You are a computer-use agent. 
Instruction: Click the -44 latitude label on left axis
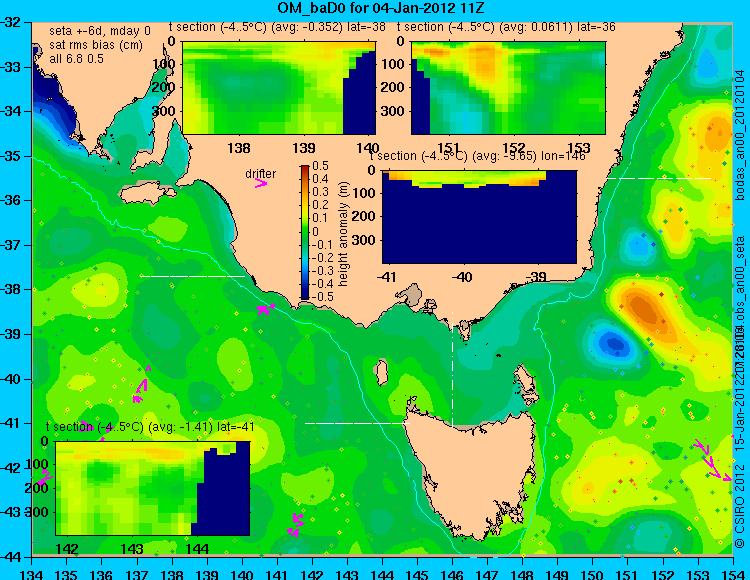coord(11,557)
